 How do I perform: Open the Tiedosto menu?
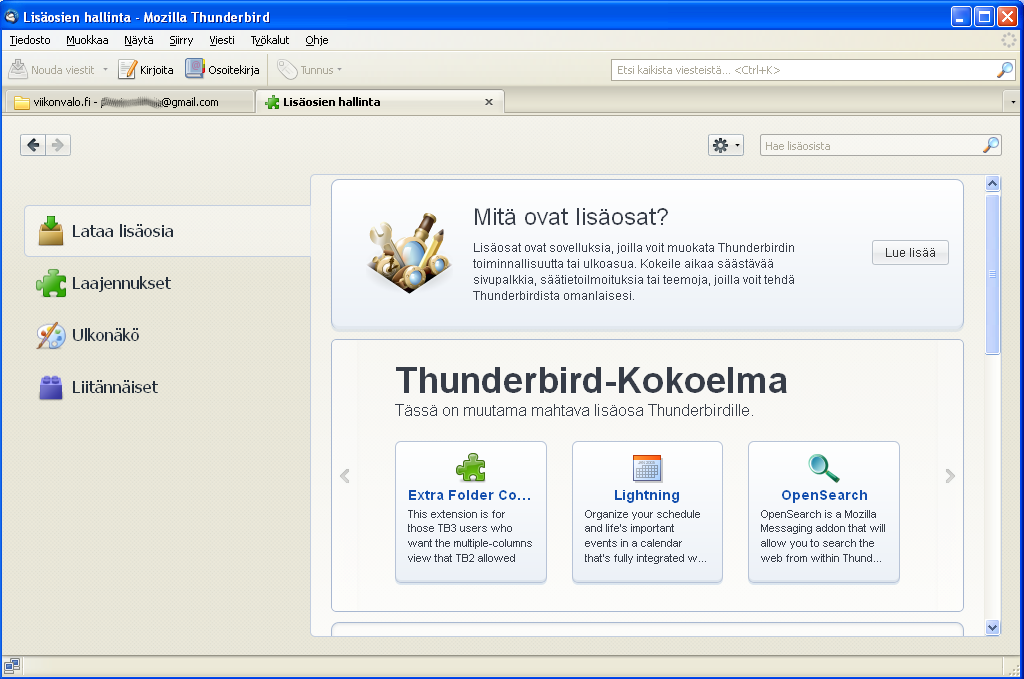(30, 40)
